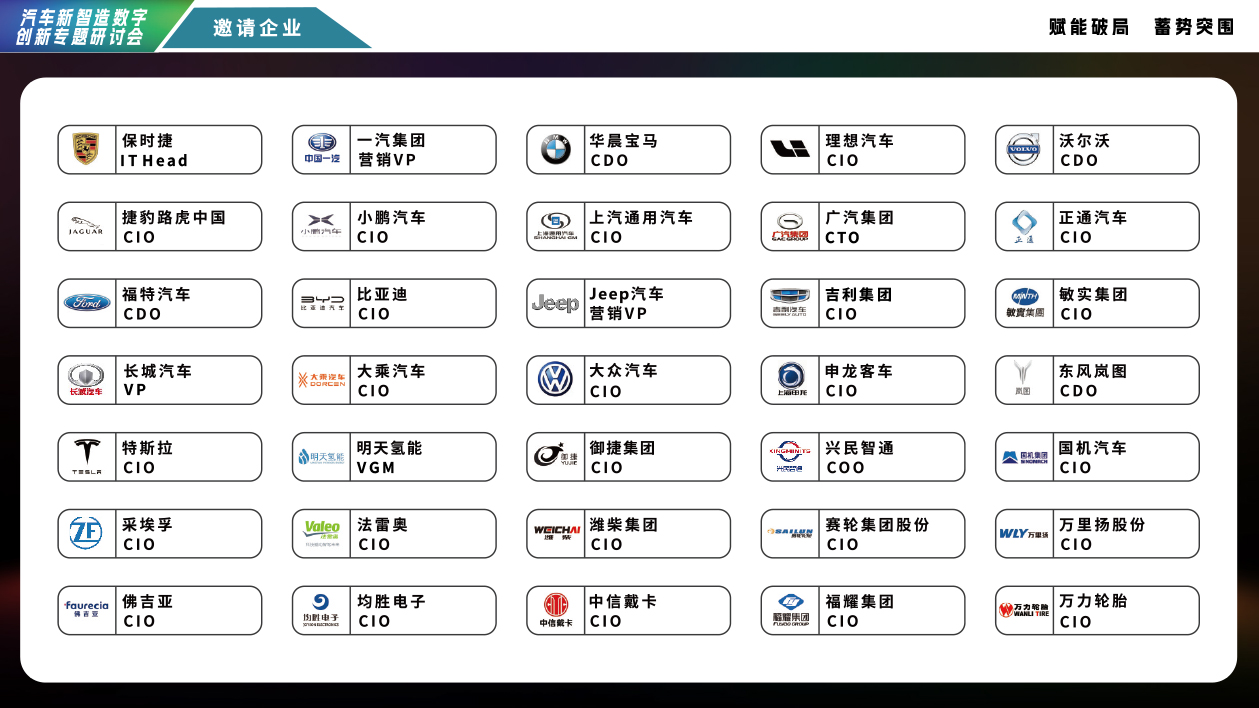
Task: Click the Great Wall 长城汽车 logo
Action: (x=87, y=380)
